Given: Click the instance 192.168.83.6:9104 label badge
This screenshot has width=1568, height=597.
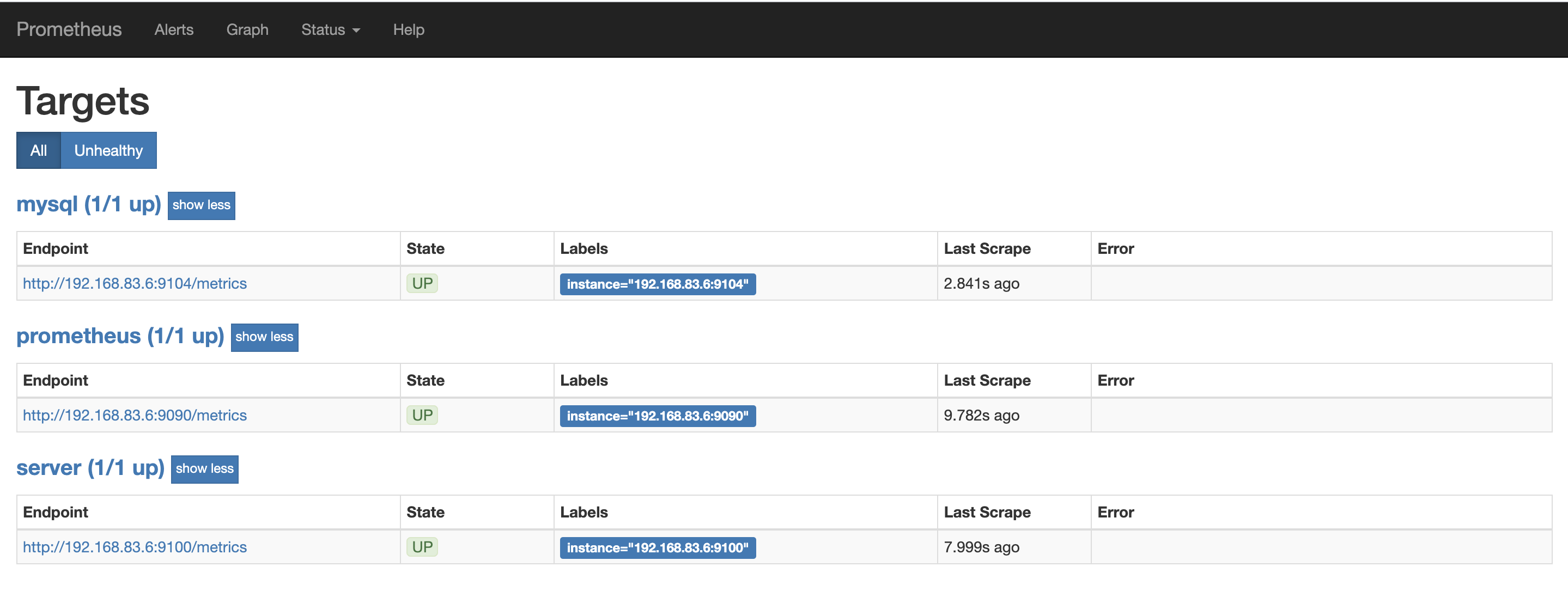Looking at the screenshot, I should coord(658,284).
